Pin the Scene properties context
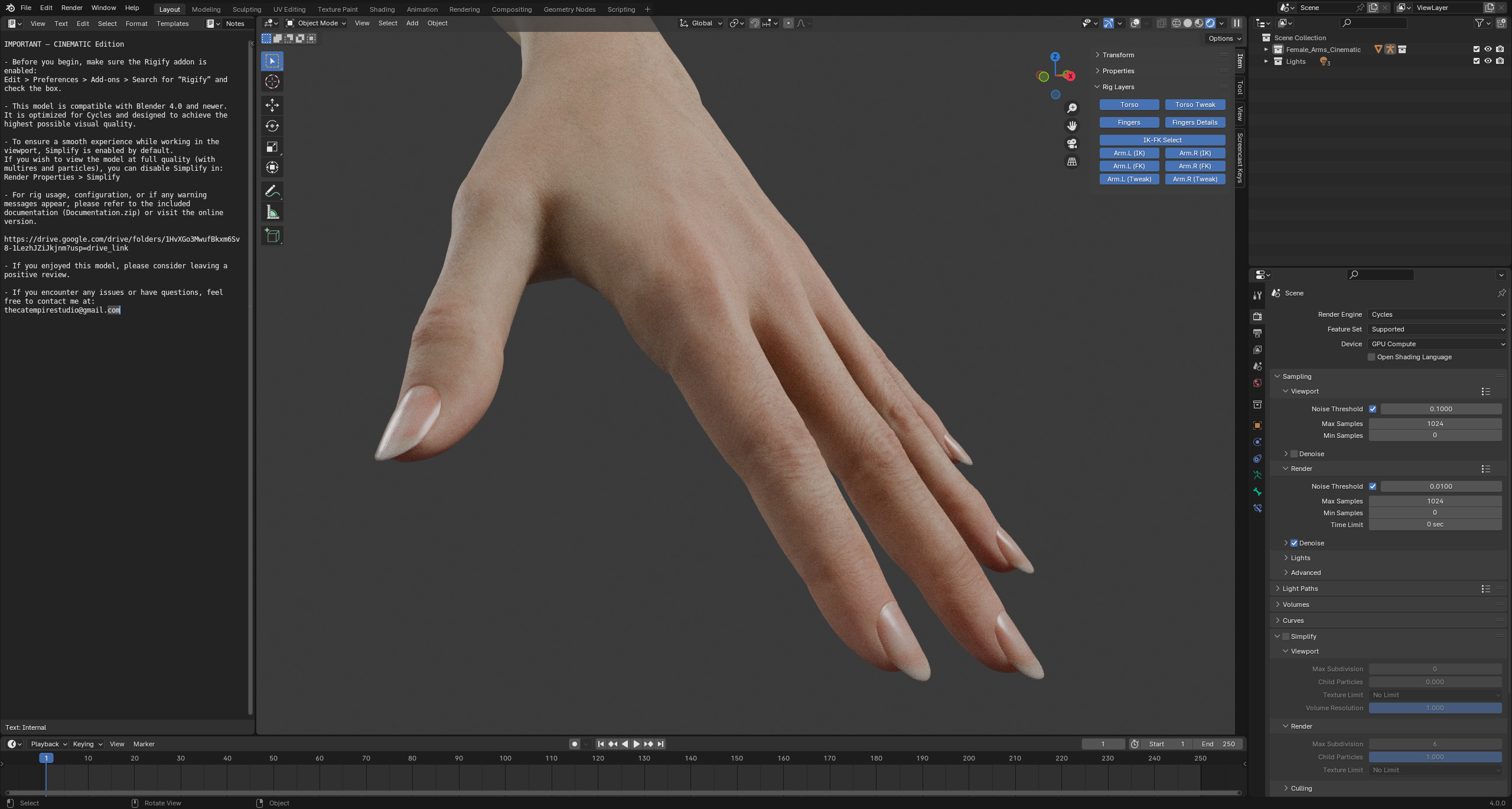The image size is (1512, 809). click(1501, 293)
